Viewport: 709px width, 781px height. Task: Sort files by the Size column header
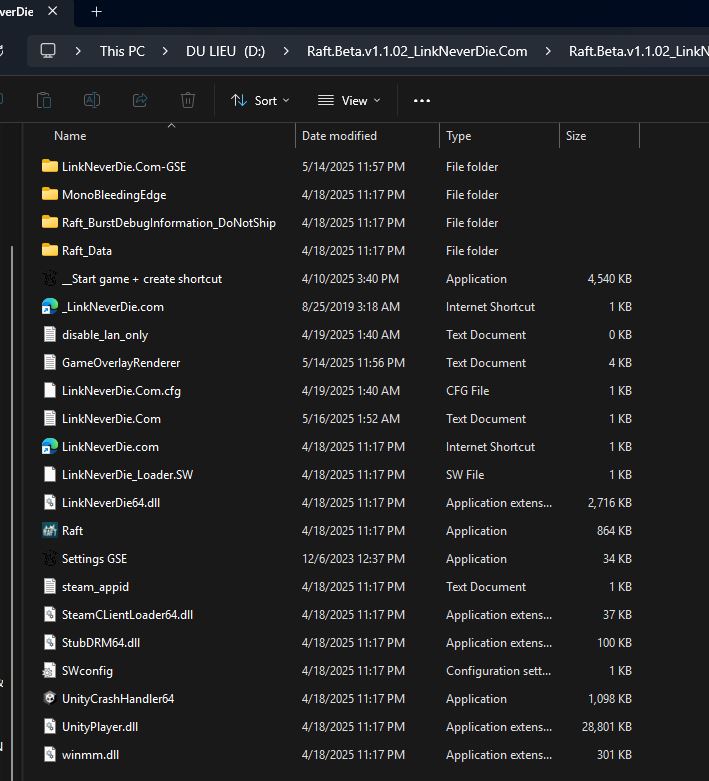(576, 136)
